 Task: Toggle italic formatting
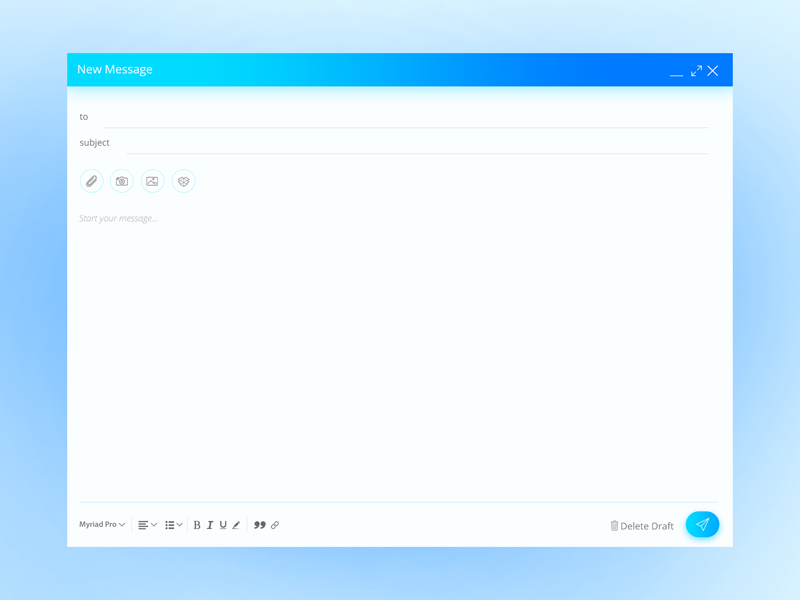[x=209, y=524]
